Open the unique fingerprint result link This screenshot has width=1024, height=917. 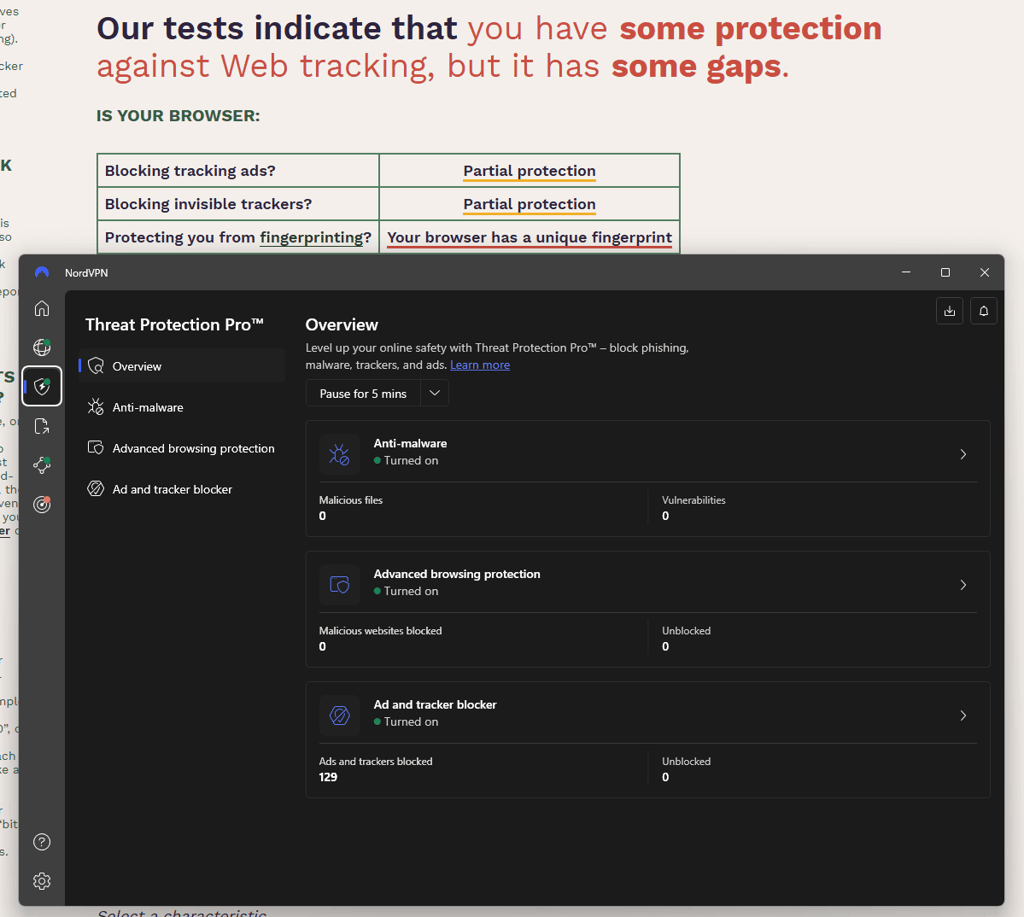click(530, 238)
